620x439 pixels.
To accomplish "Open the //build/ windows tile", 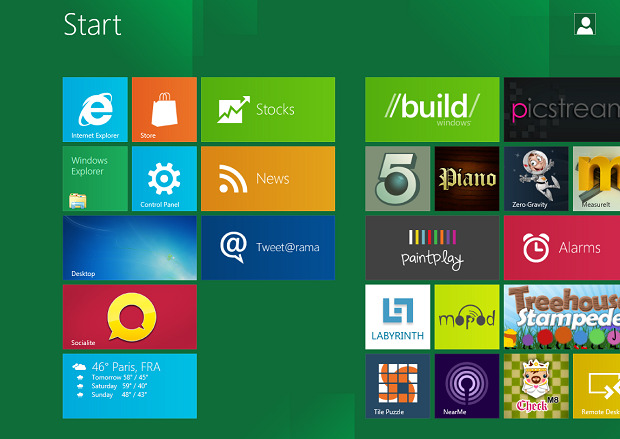I will [432, 109].
